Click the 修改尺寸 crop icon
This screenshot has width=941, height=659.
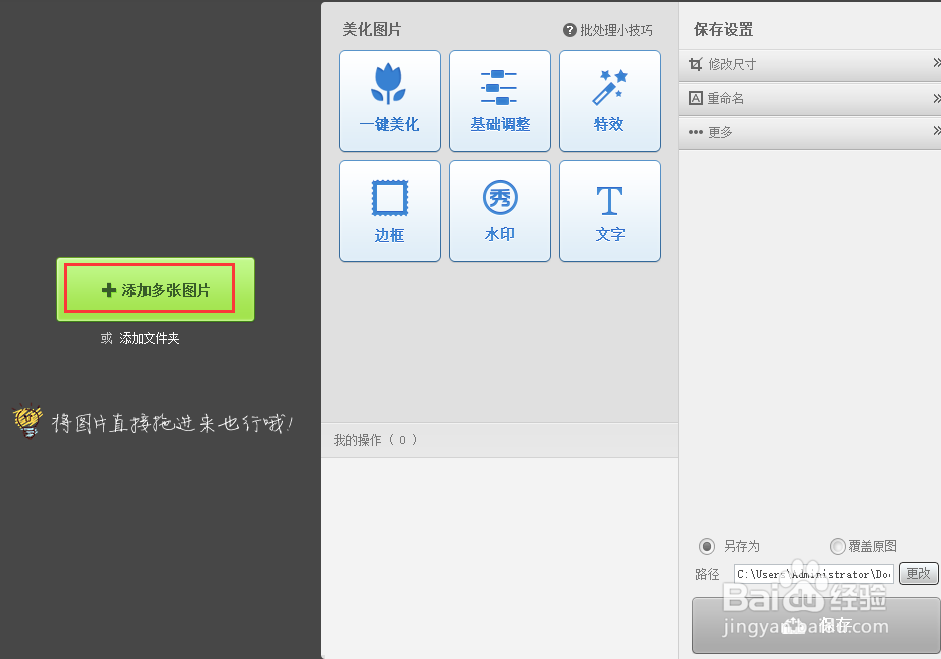pyautogui.click(x=696, y=64)
